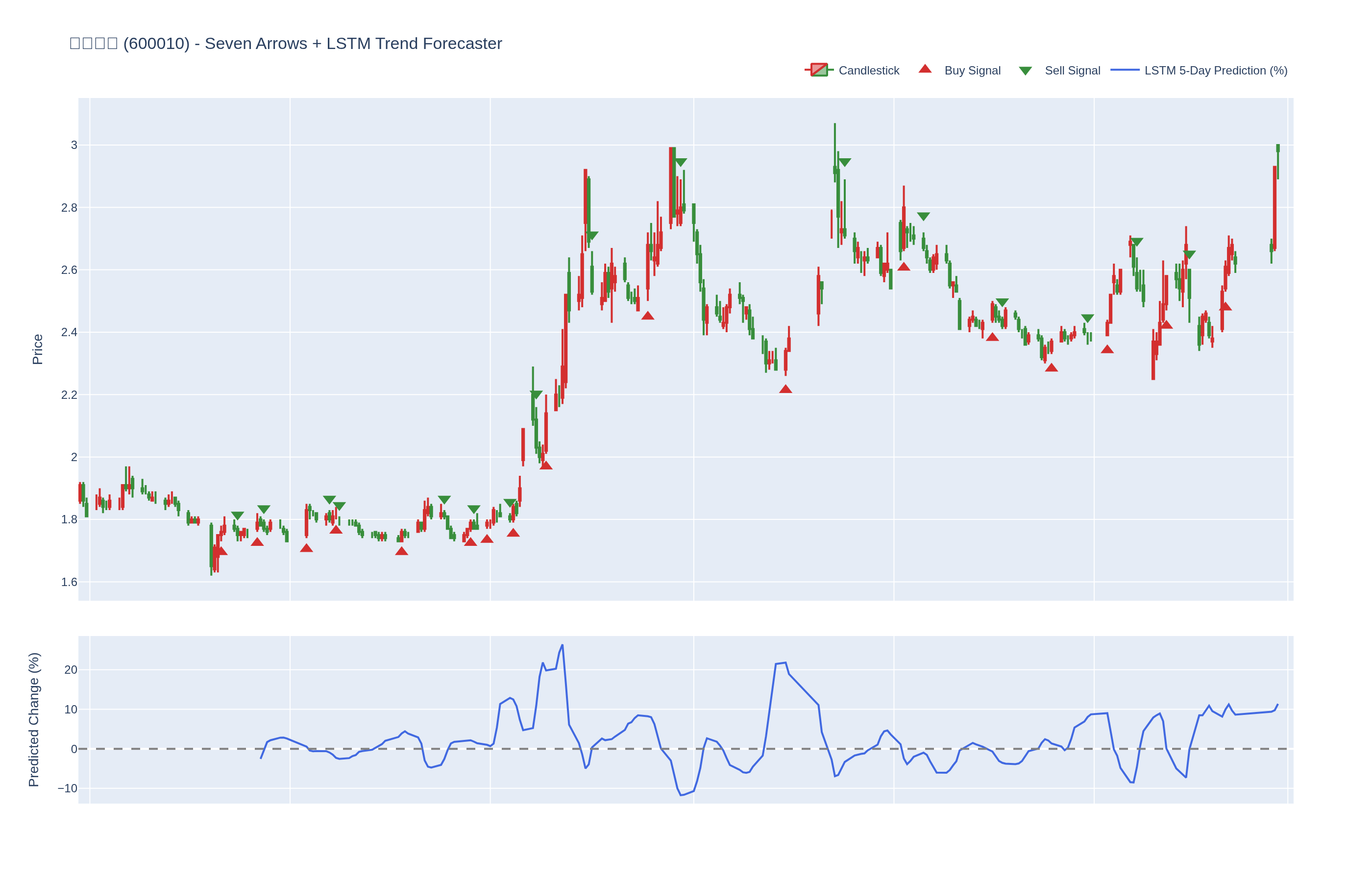Click the −10 tick label on Predicted Change axis
The width and height of the screenshot is (1372, 882).
[x=68, y=788]
